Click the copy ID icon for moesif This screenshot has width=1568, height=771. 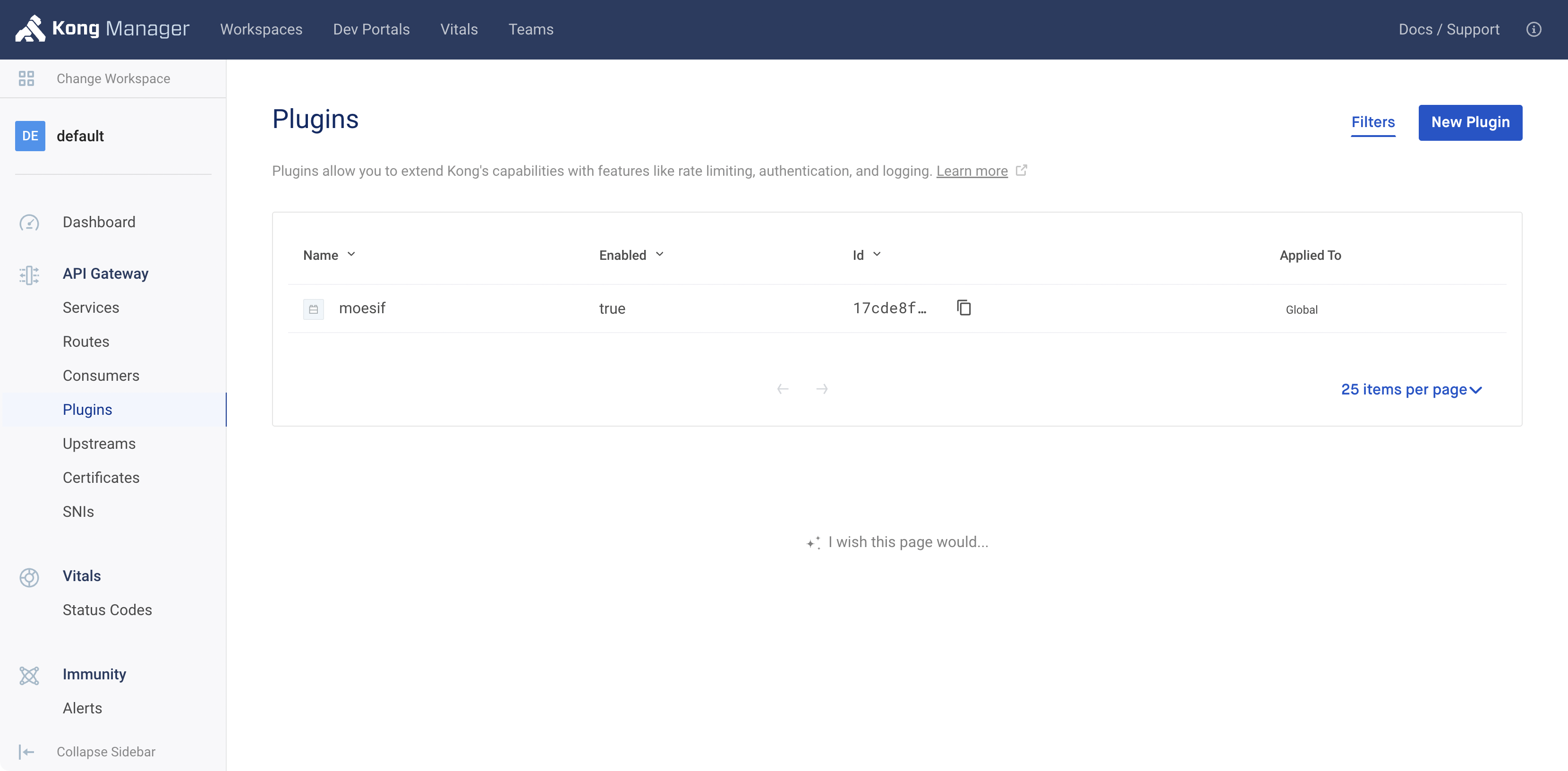point(963,308)
